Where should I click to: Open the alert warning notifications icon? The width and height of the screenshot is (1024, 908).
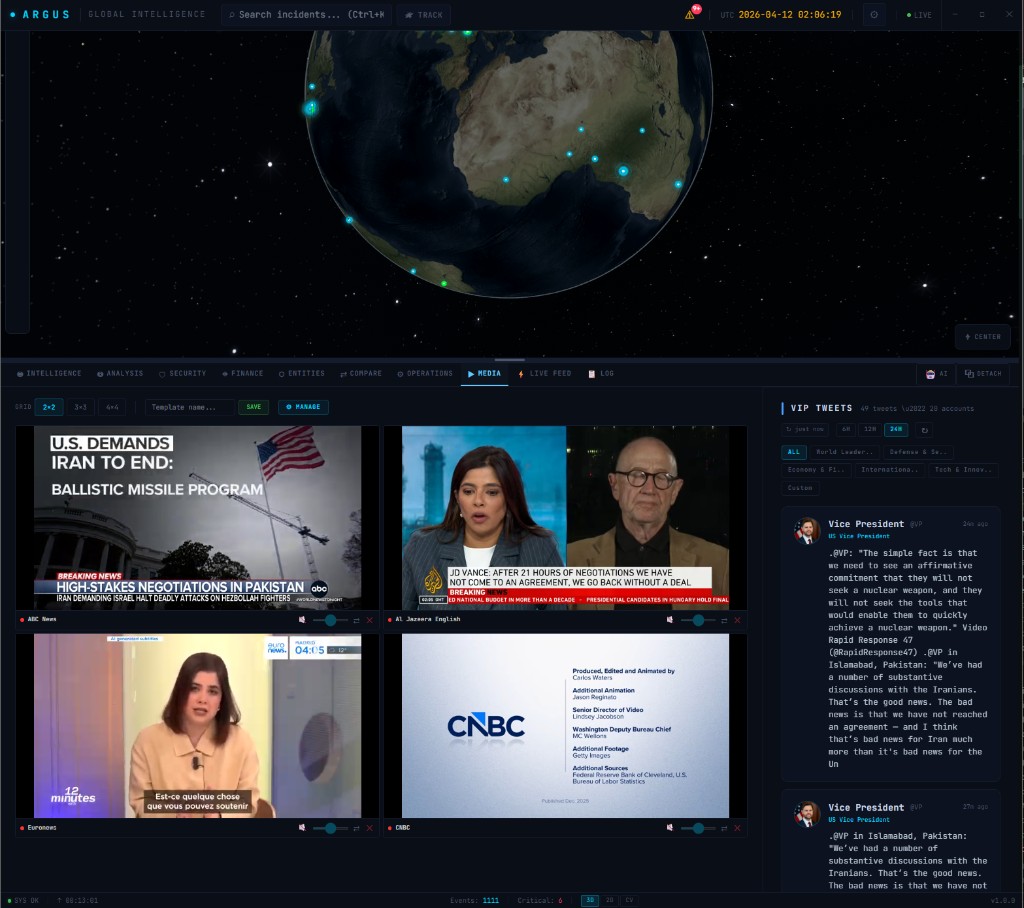tap(690, 14)
